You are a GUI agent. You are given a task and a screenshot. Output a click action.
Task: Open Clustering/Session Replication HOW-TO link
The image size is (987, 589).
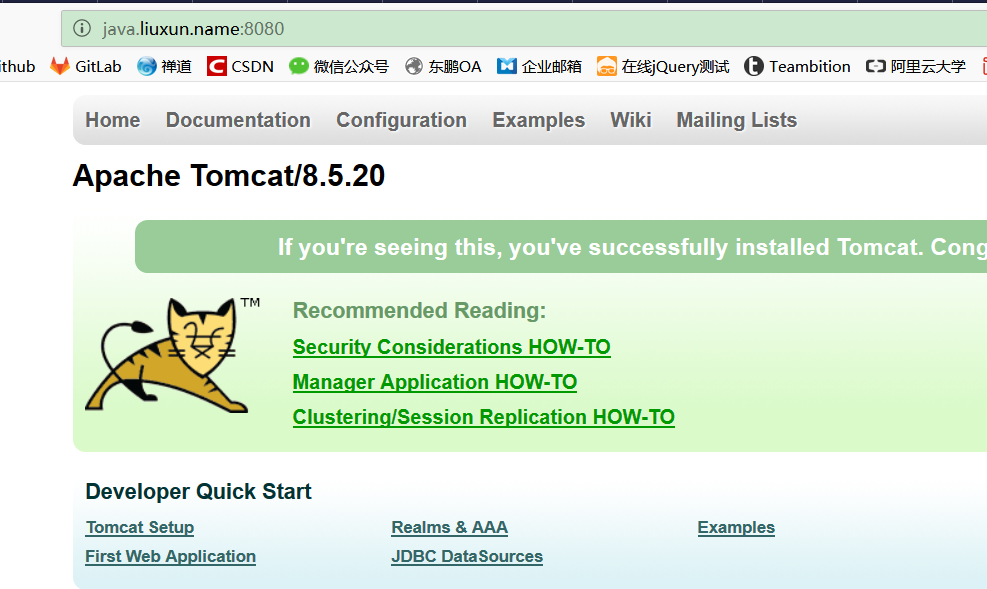coord(483,417)
